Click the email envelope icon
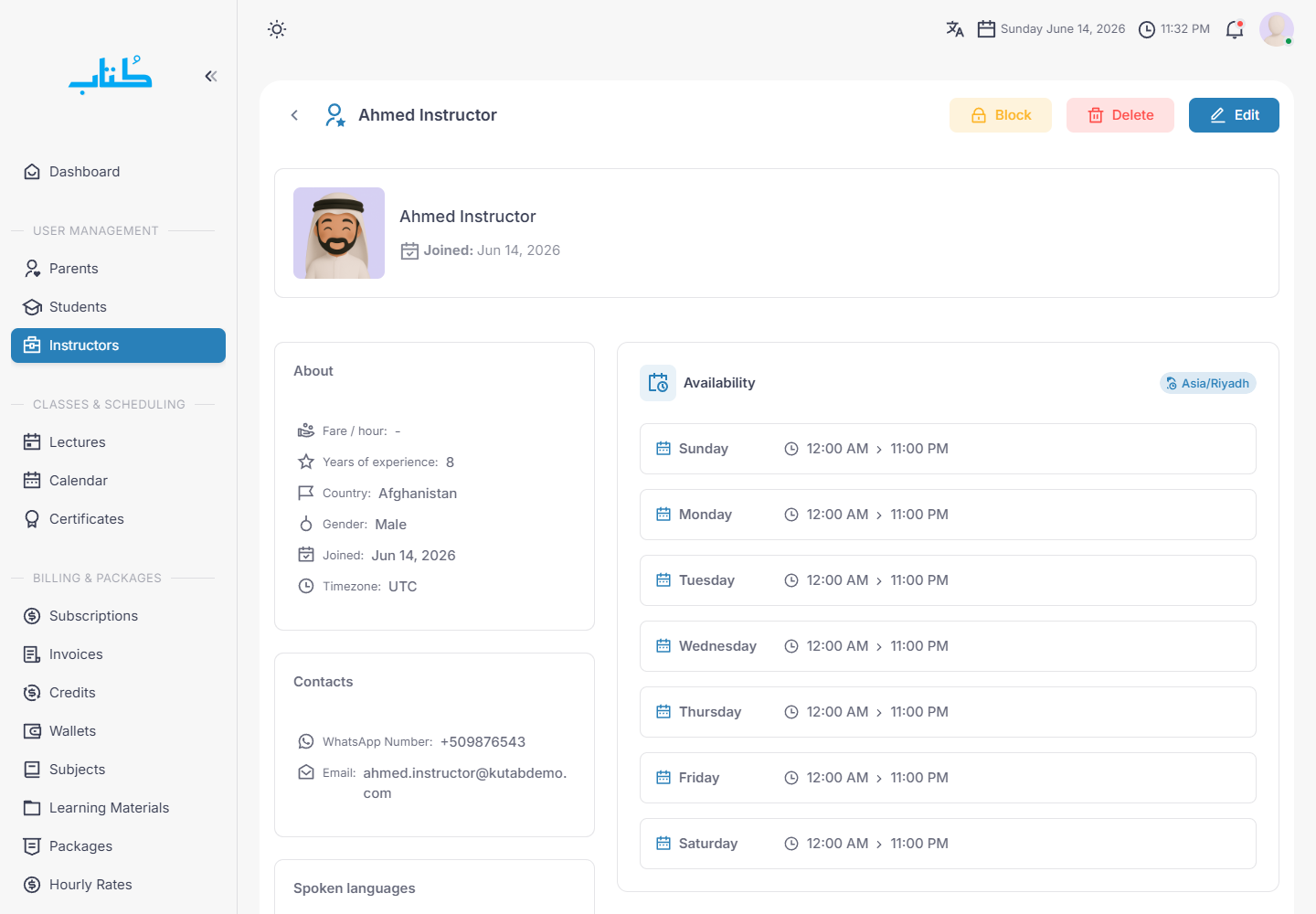This screenshot has height=914, width=1316. tap(306, 772)
